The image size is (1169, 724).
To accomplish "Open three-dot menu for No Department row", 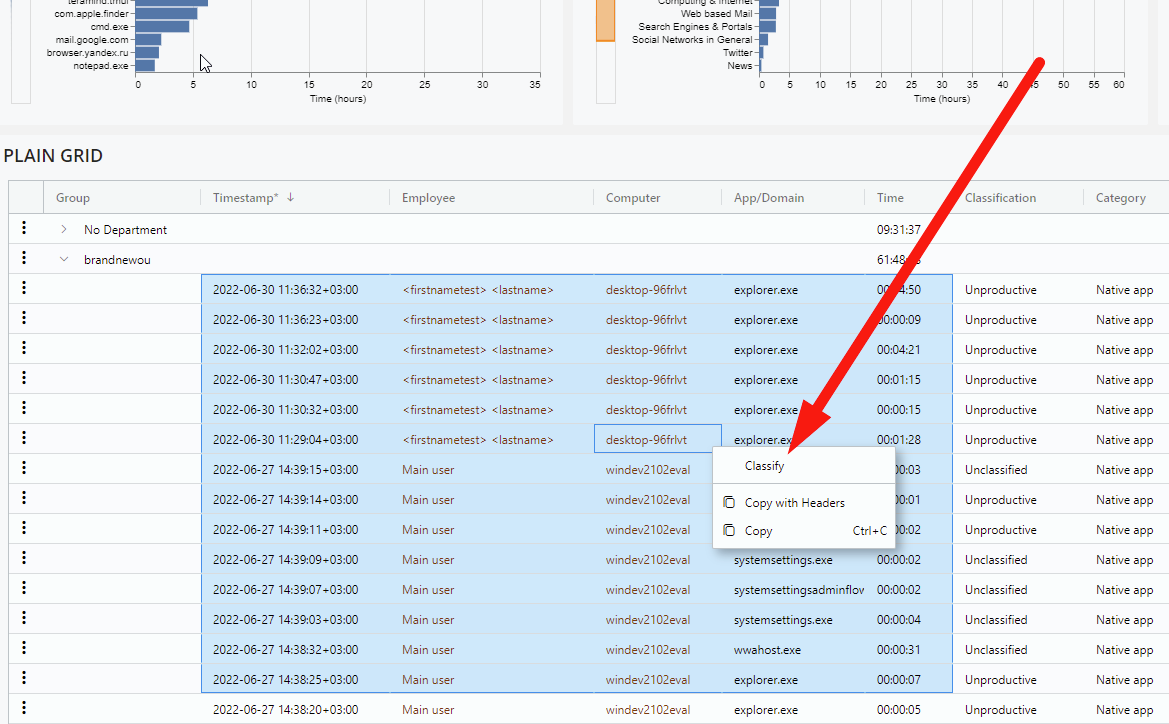I will 24,229.
